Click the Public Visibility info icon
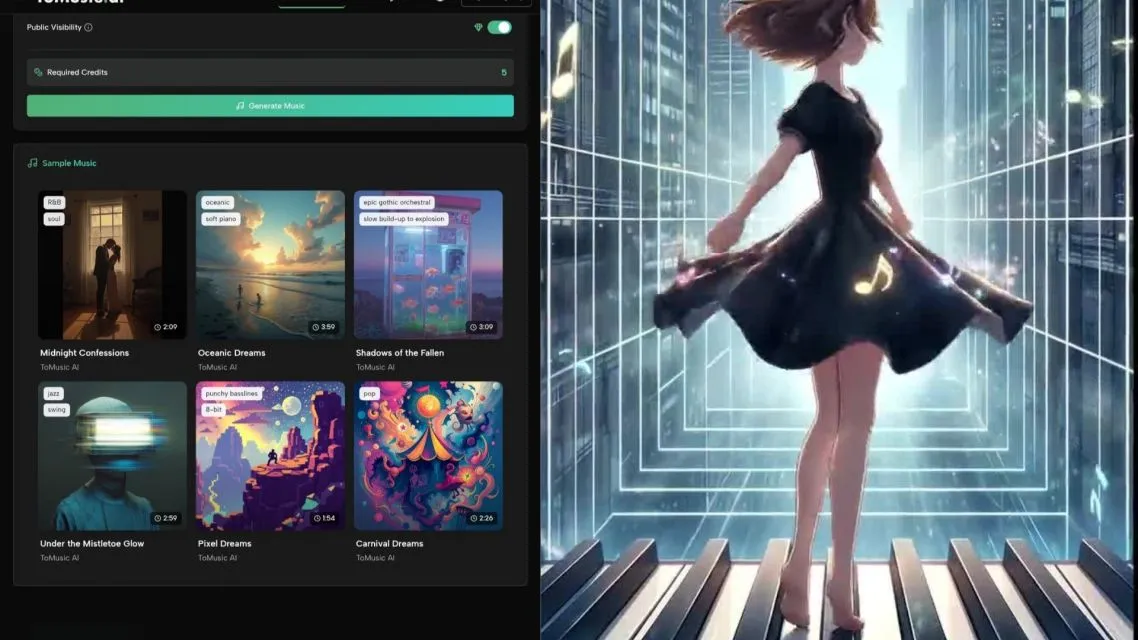 (89, 28)
